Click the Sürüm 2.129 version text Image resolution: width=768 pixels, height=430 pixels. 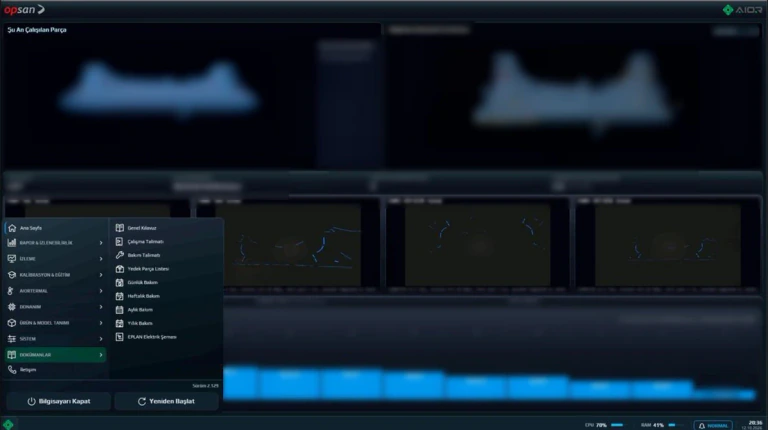click(205, 385)
